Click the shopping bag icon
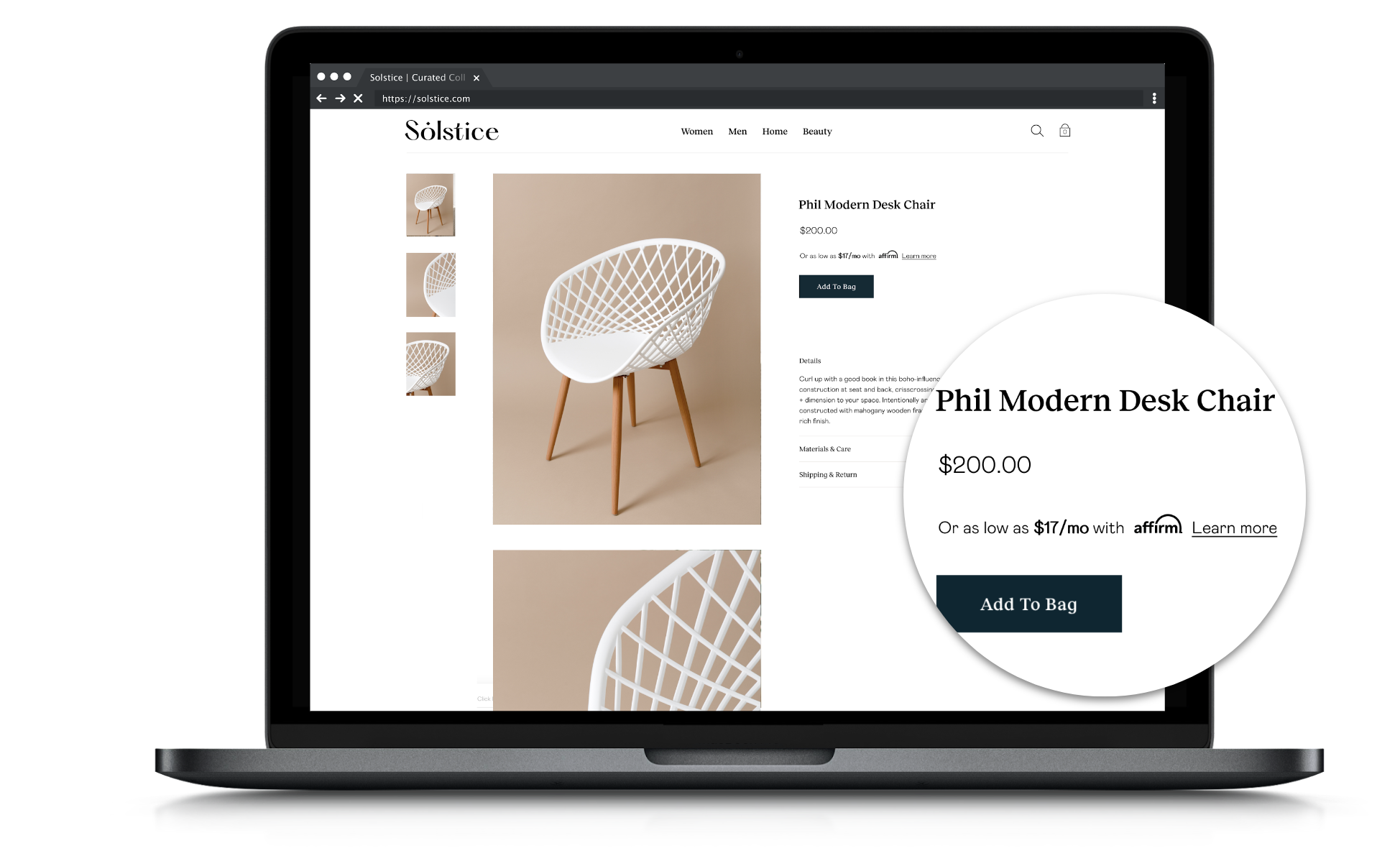Screen dimensions: 1400x848 pos(1064,131)
